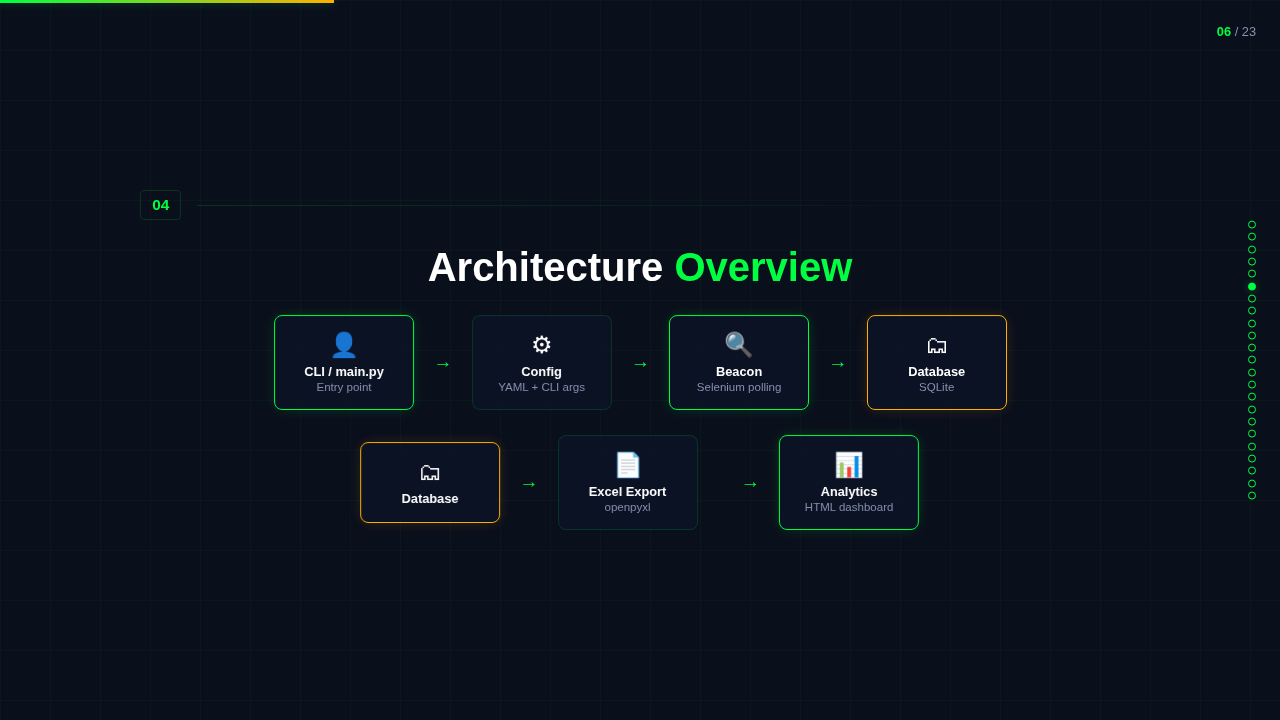The image size is (1280, 720).
Task: Click the green word "Overview" in the heading
Action: [x=763, y=267]
